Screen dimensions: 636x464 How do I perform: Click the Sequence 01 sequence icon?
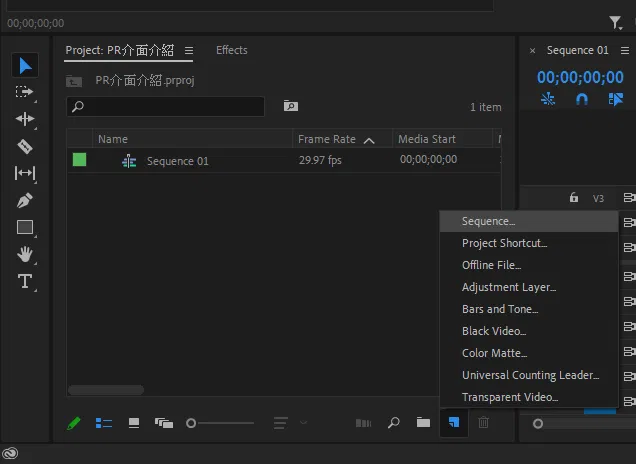pyautogui.click(x=129, y=161)
